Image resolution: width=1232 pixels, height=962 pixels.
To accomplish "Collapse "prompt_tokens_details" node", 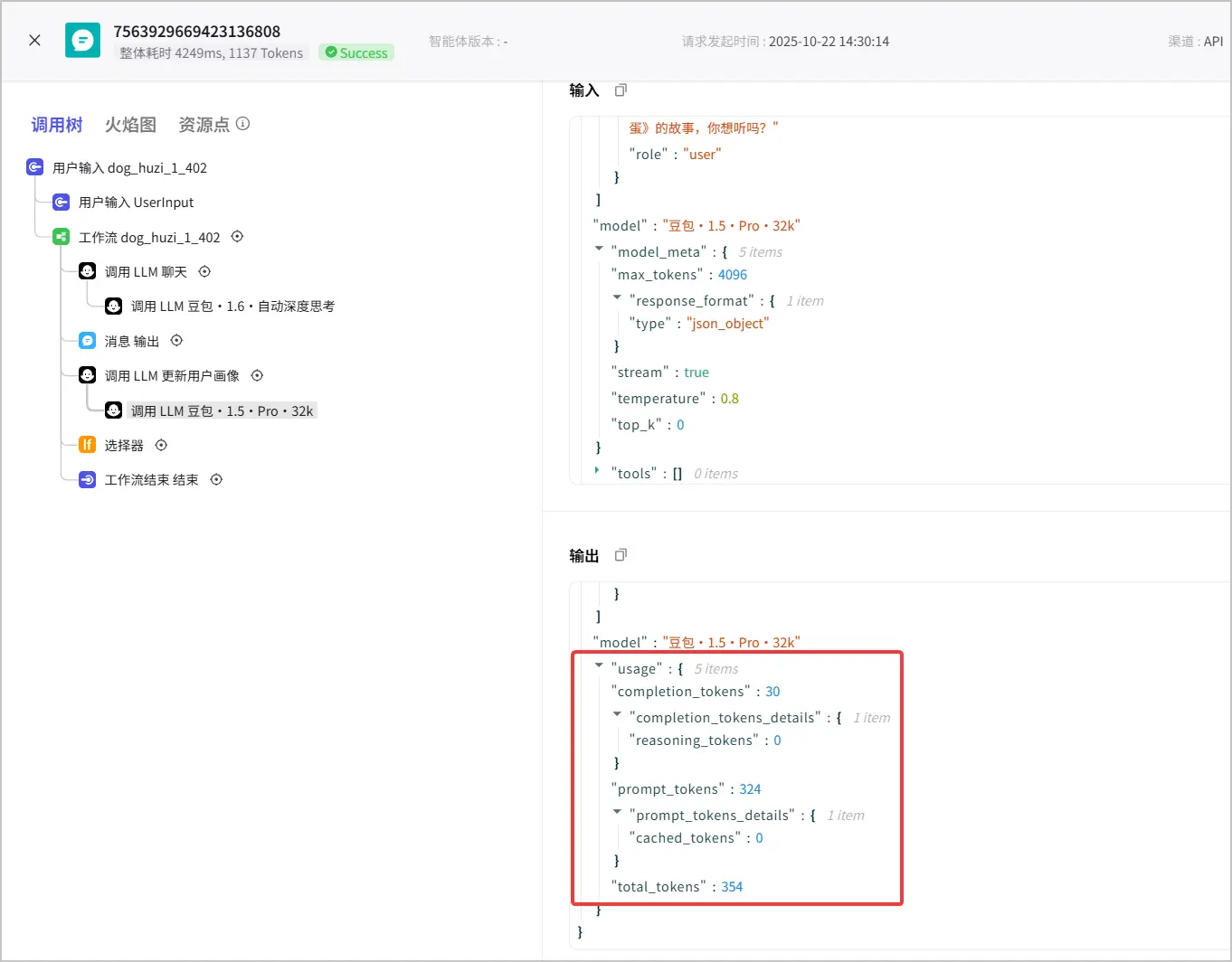I will pyautogui.click(x=617, y=812).
